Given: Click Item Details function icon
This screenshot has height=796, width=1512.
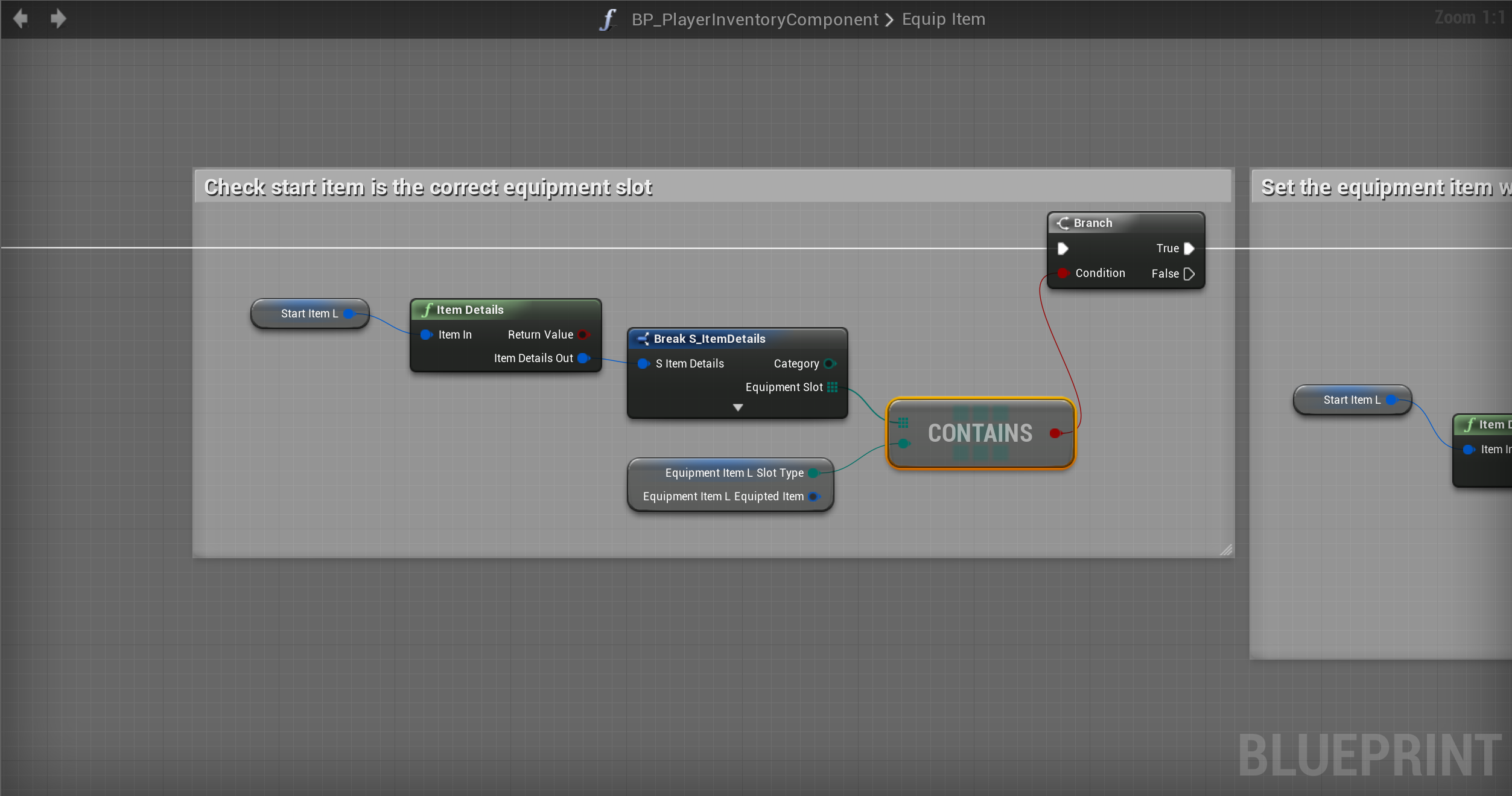Looking at the screenshot, I should (427, 310).
